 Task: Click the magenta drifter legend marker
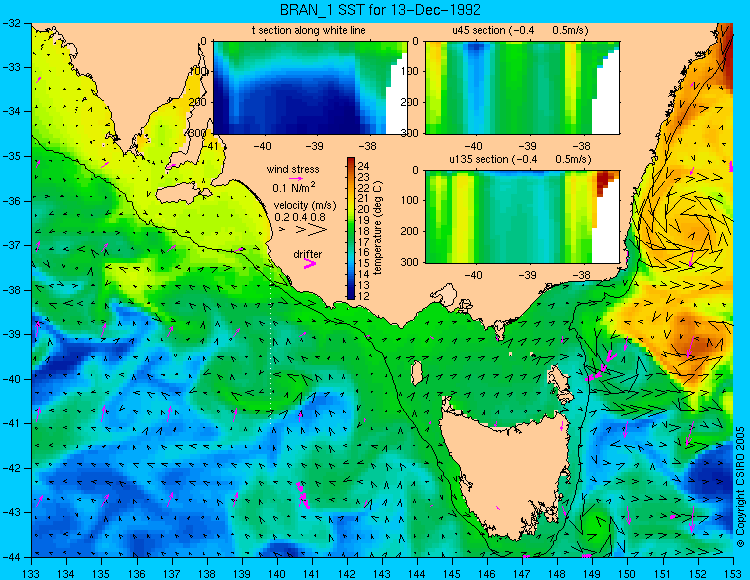pyautogui.click(x=310, y=264)
